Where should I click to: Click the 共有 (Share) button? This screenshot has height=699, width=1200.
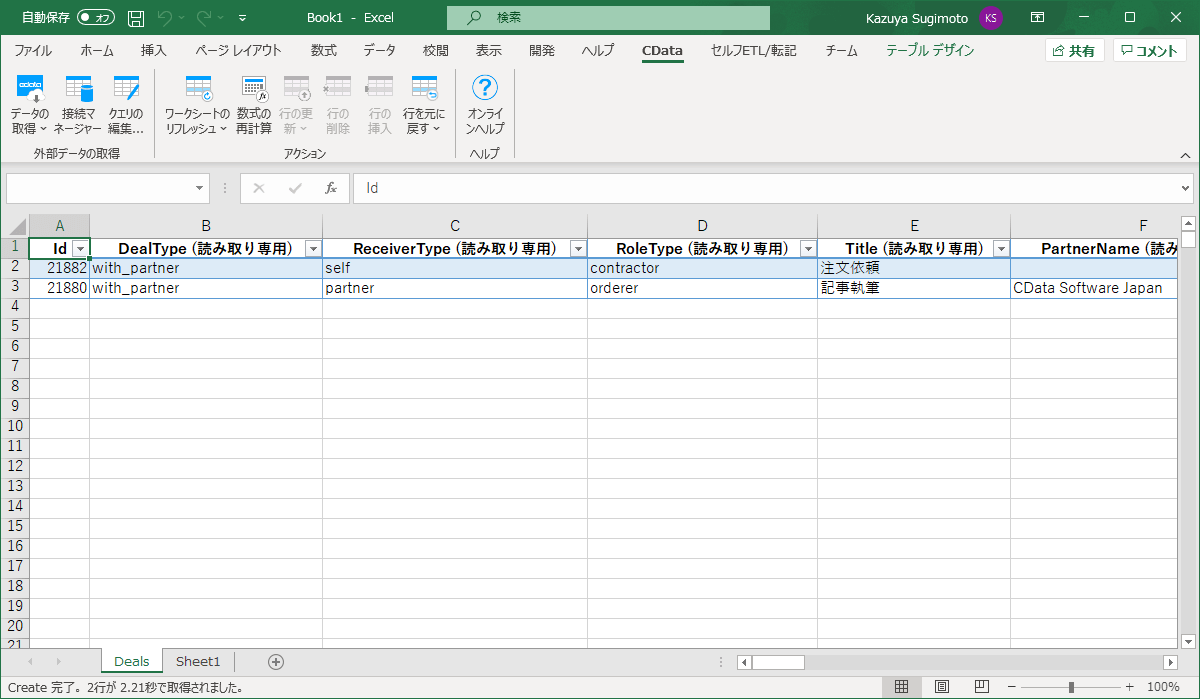click(x=1074, y=51)
